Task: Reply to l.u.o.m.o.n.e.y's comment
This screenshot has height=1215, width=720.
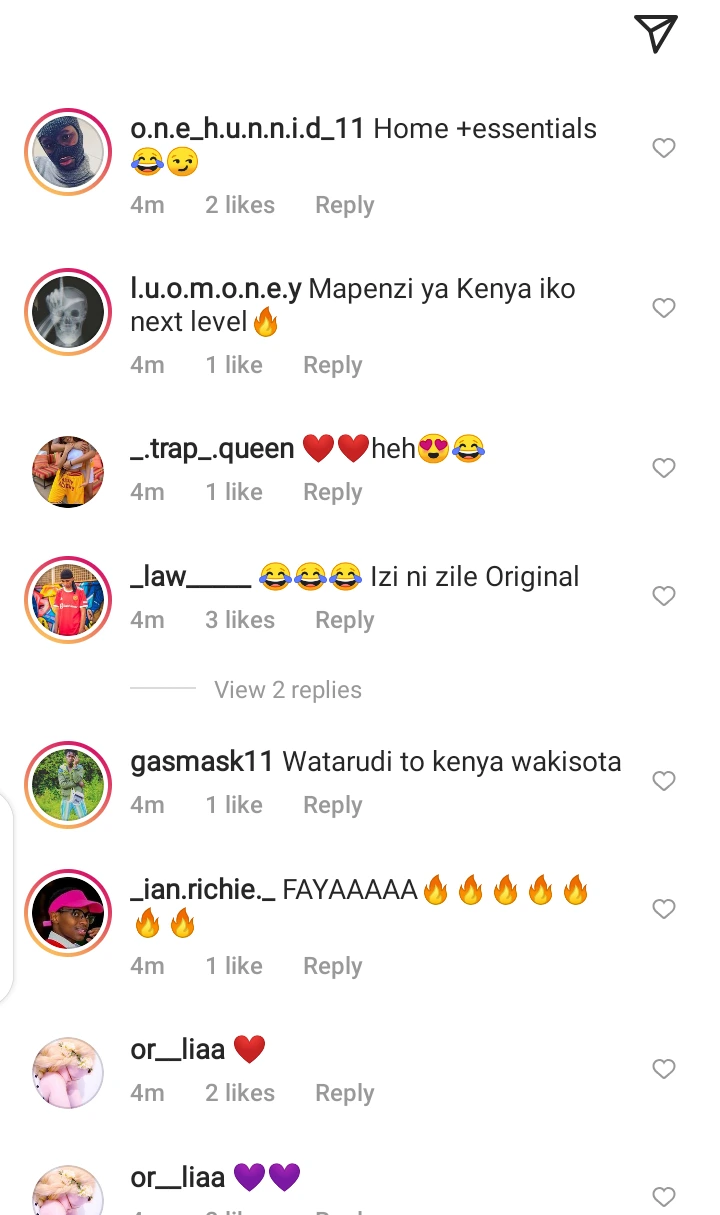Action: (332, 365)
